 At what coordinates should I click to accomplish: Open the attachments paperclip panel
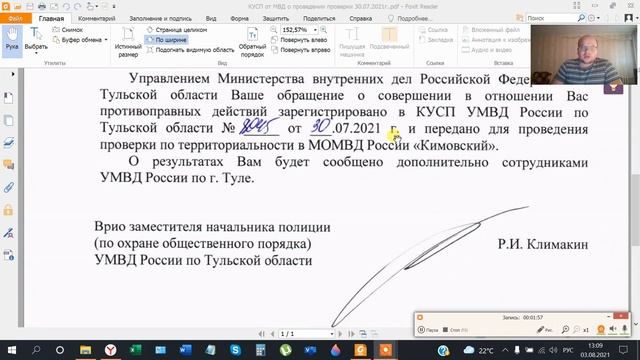point(9,187)
